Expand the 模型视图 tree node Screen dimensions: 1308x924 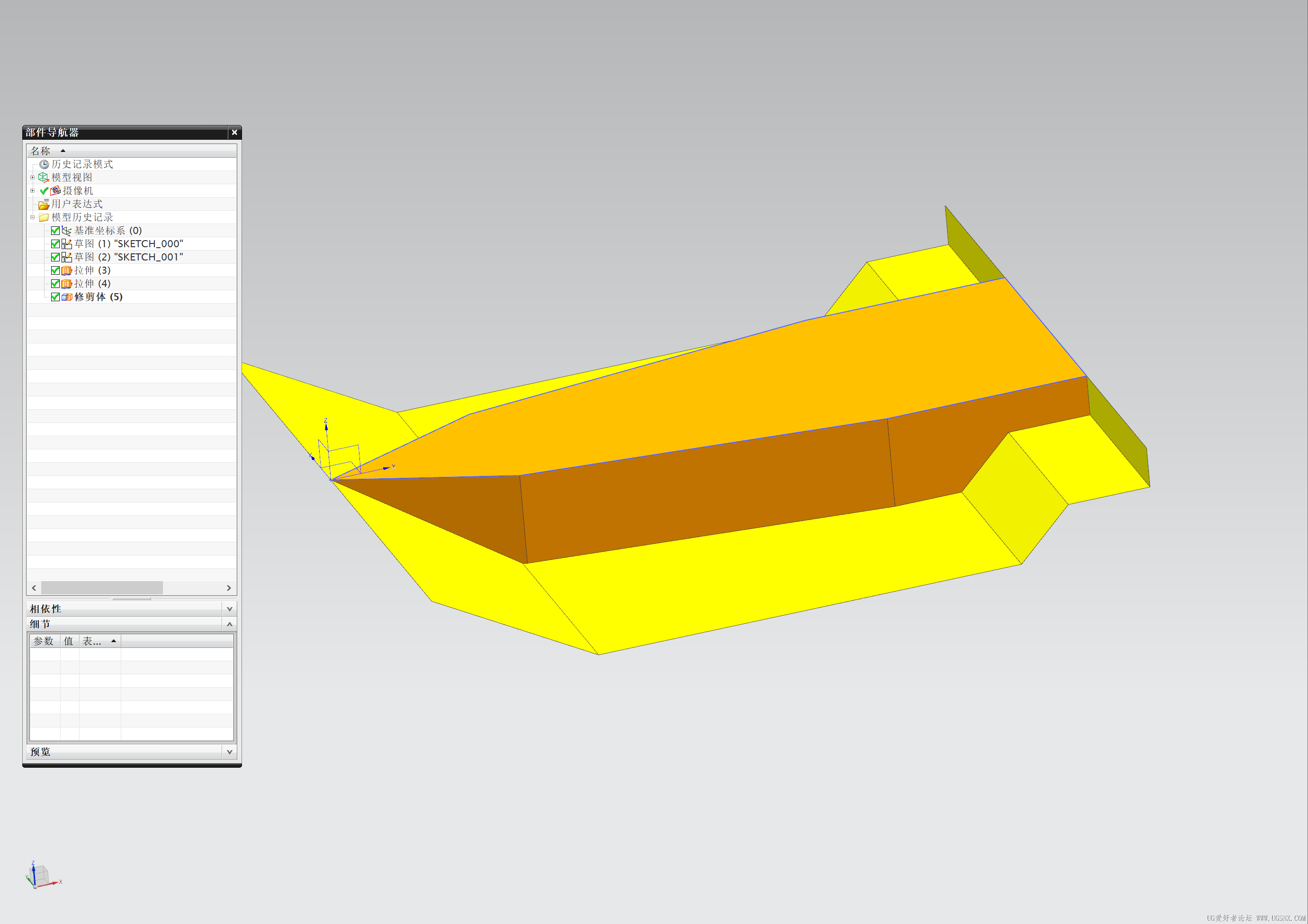33,177
